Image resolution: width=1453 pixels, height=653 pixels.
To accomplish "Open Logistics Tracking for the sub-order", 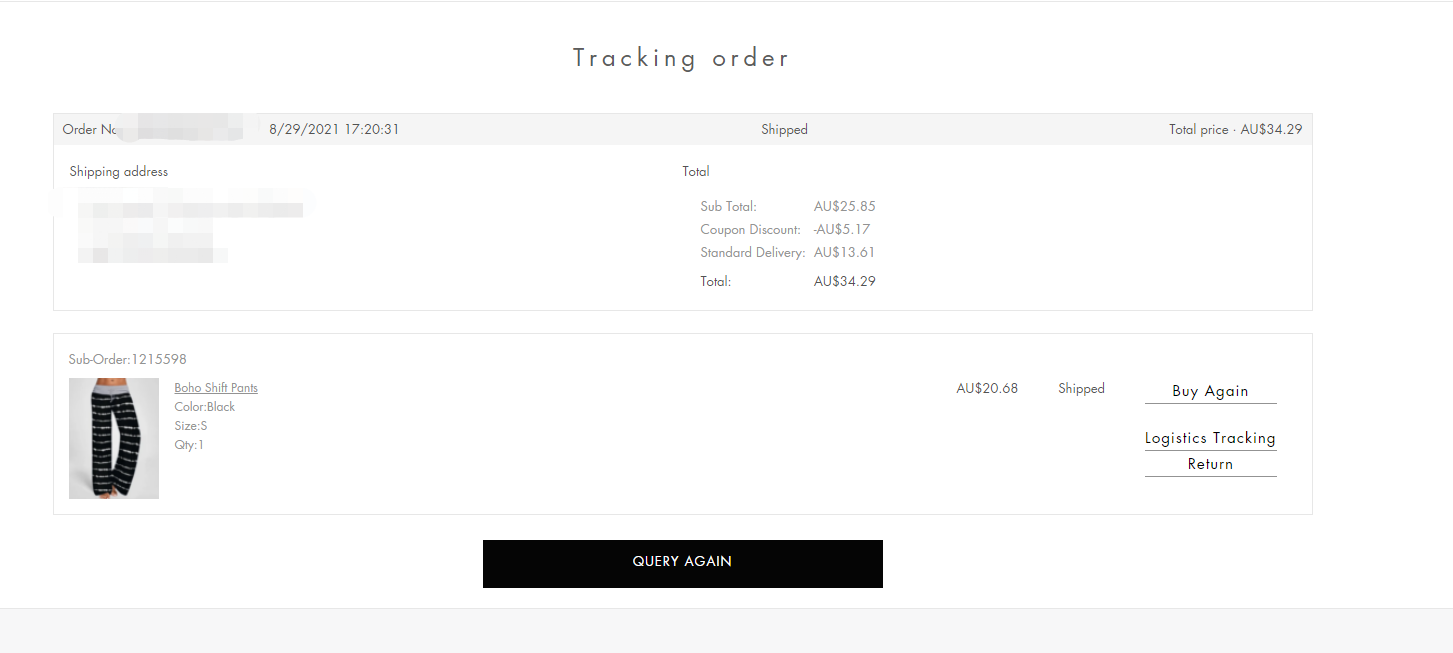I will [1210, 438].
